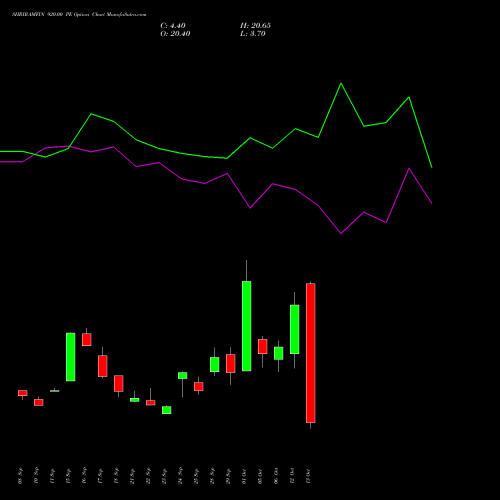Select the green candlestick above 24 Sep
Image resolution: width=500 pixels, height=500 pixels.
[x=183, y=376]
